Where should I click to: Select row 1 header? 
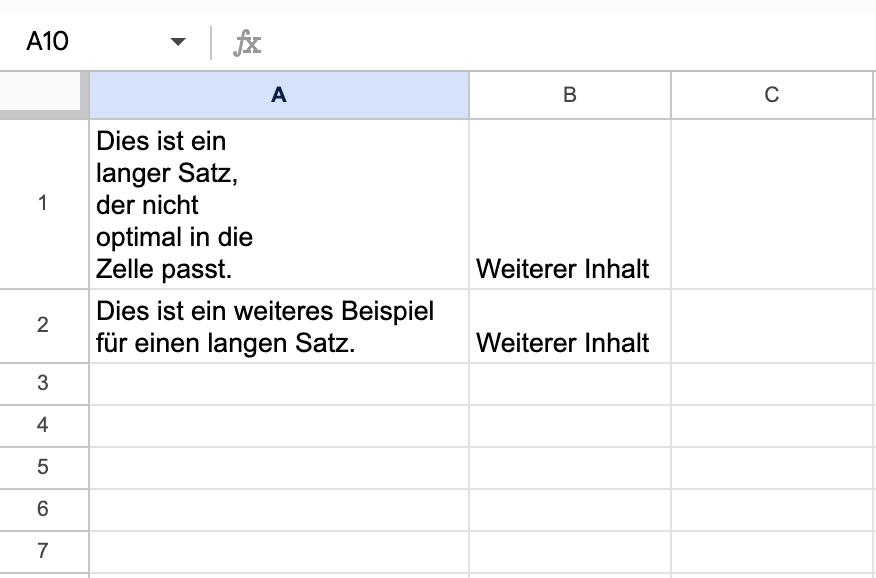pos(44,204)
